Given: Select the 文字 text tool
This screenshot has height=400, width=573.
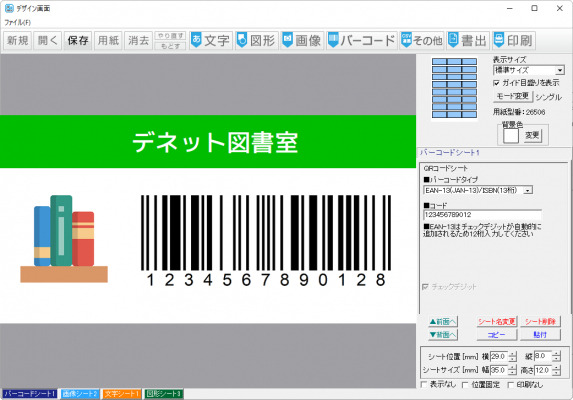Looking at the screenshot, I should tap(211, 40).
